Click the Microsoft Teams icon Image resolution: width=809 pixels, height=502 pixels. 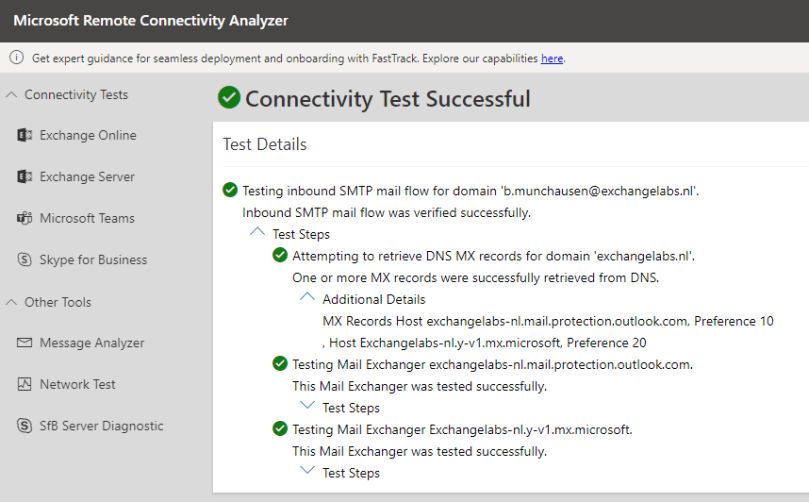(24, 218)
